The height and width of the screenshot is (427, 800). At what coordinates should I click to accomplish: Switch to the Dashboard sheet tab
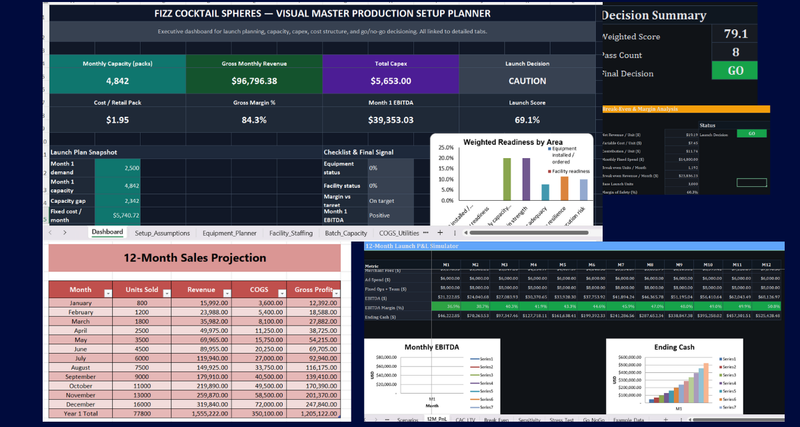click(107, 232)
